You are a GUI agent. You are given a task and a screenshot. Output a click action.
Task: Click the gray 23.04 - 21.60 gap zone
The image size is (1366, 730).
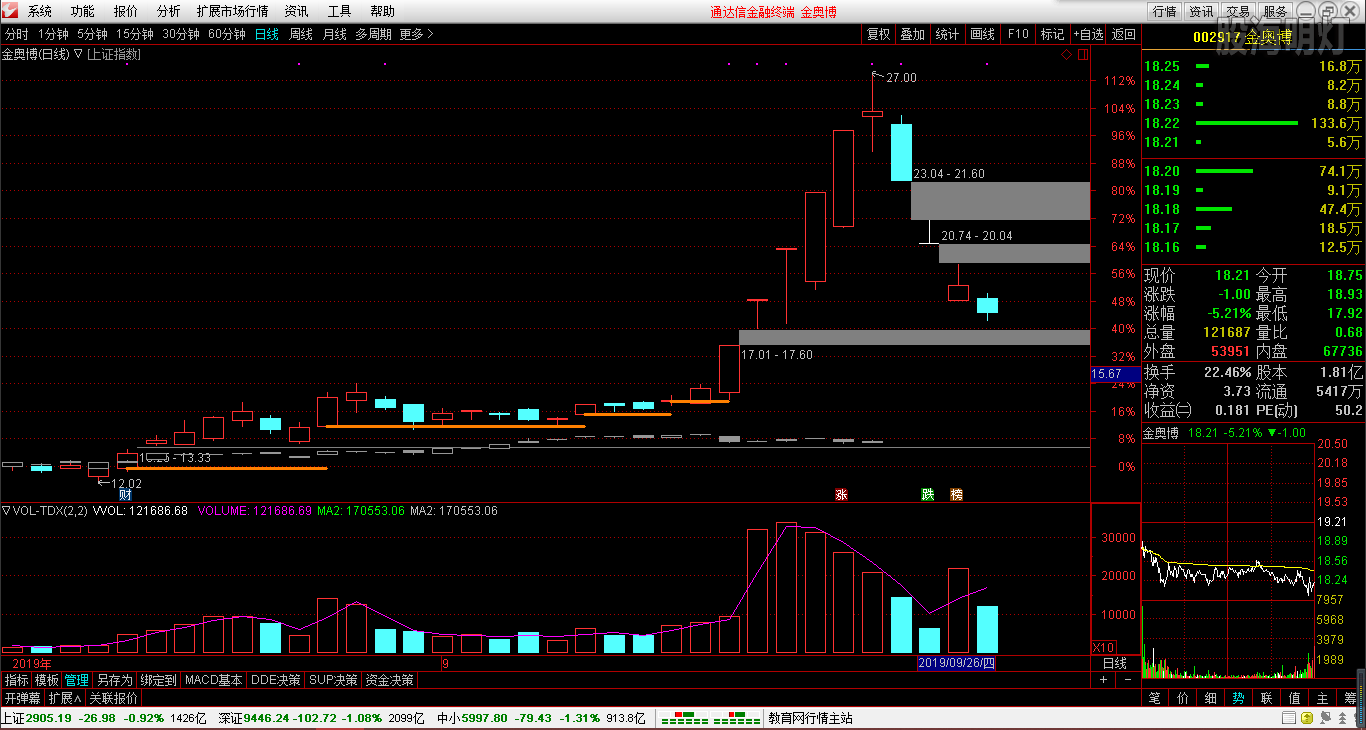point(1000,201)
